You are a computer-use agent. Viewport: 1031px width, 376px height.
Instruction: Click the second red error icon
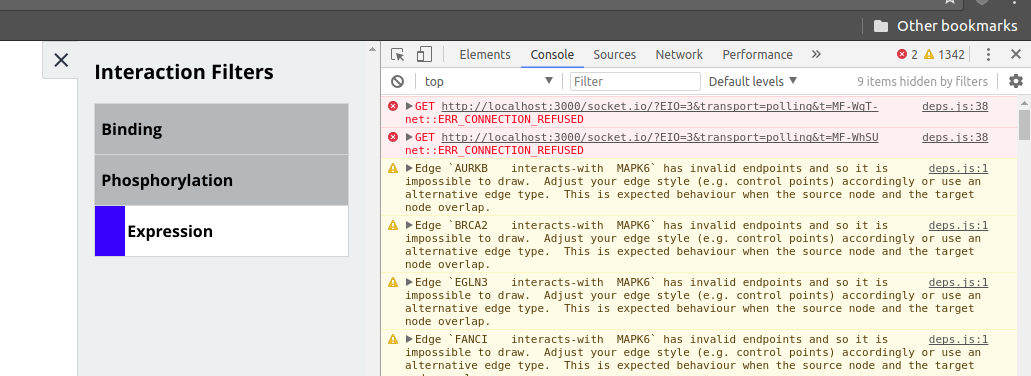[393, 137]
